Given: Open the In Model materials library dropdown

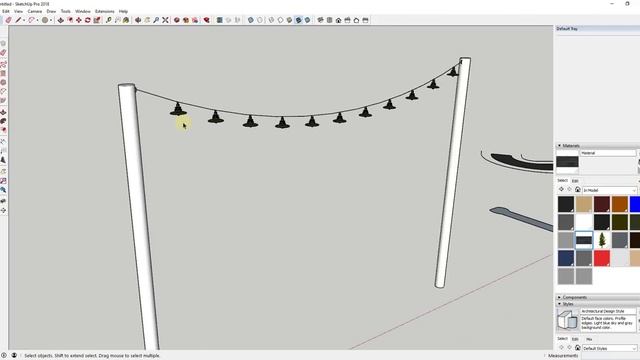Looking at the screenshot, I should point(609,190).
